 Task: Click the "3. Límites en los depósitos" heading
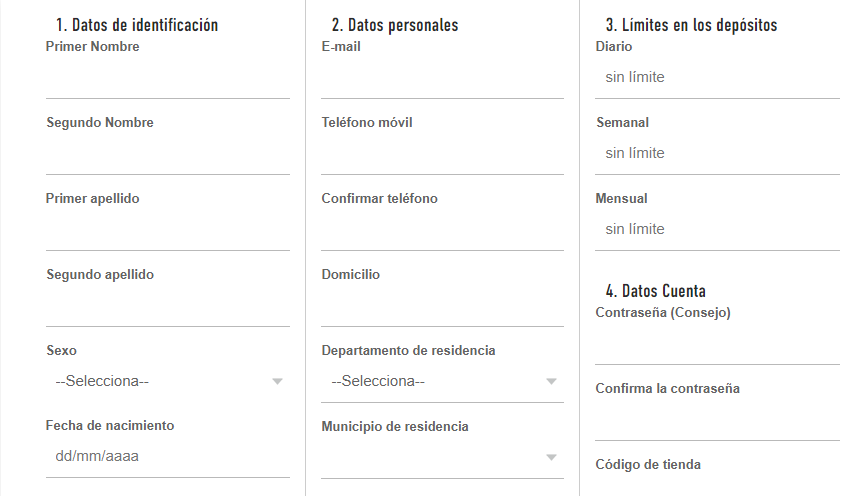pyautogui.click(x=691, y=26)
